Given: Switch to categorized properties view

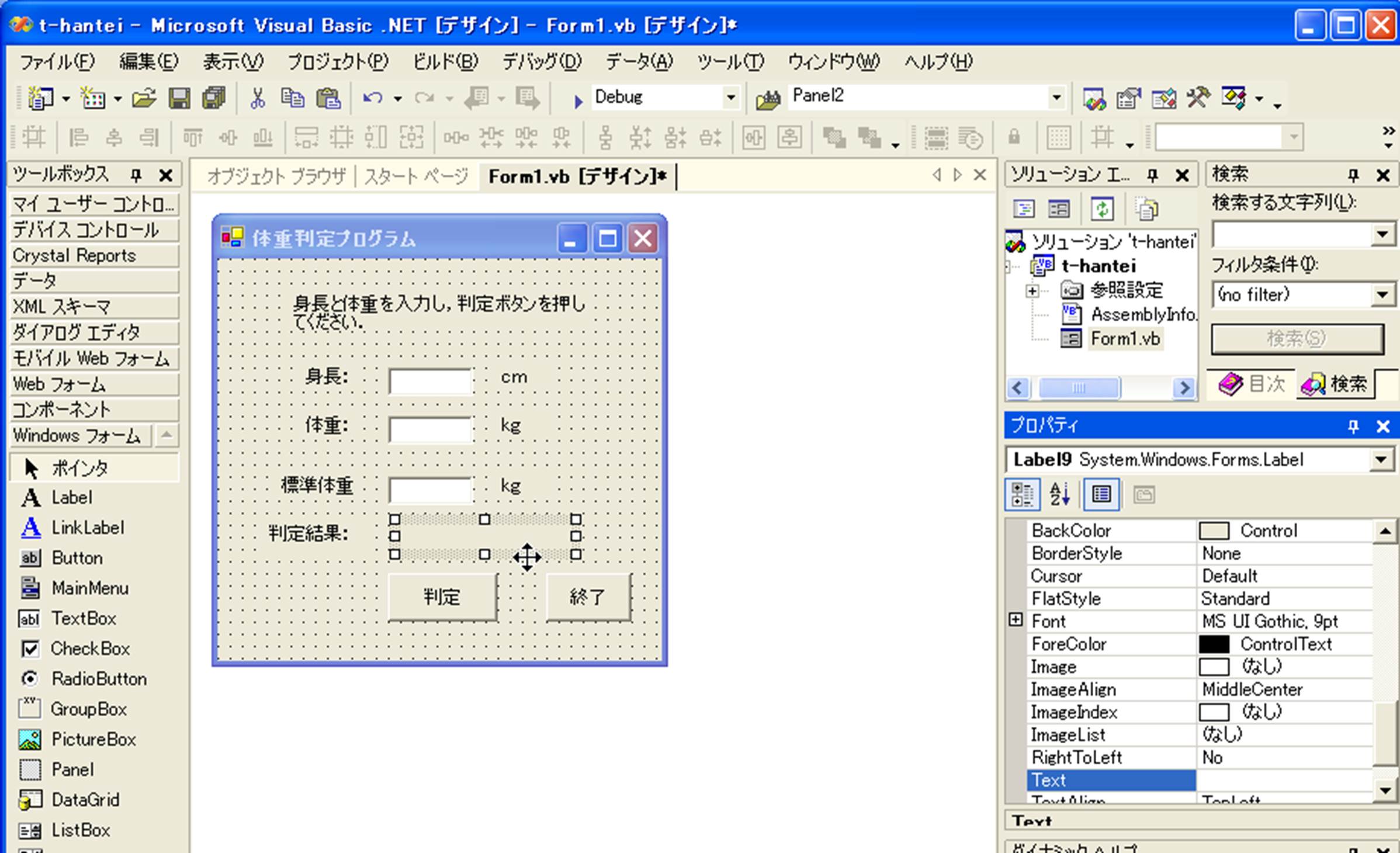Looking at the screenshot, I should click(x=1022, y=494).
